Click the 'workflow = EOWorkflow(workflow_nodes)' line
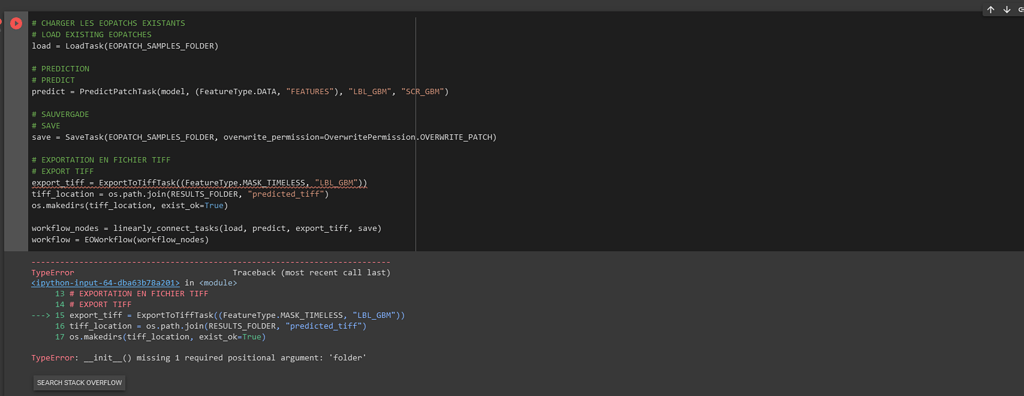This screenshot has height=396, width=1024. 120,240
